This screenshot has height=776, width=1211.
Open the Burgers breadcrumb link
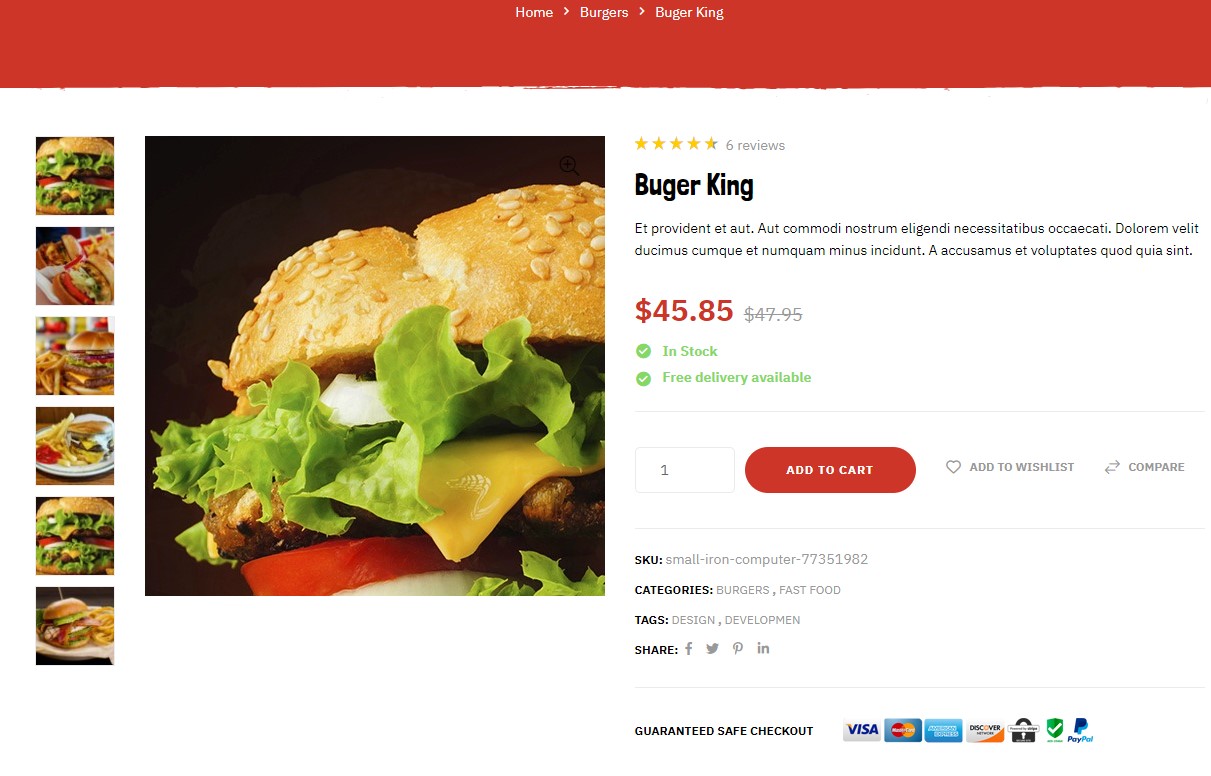(x=604, y=12)
